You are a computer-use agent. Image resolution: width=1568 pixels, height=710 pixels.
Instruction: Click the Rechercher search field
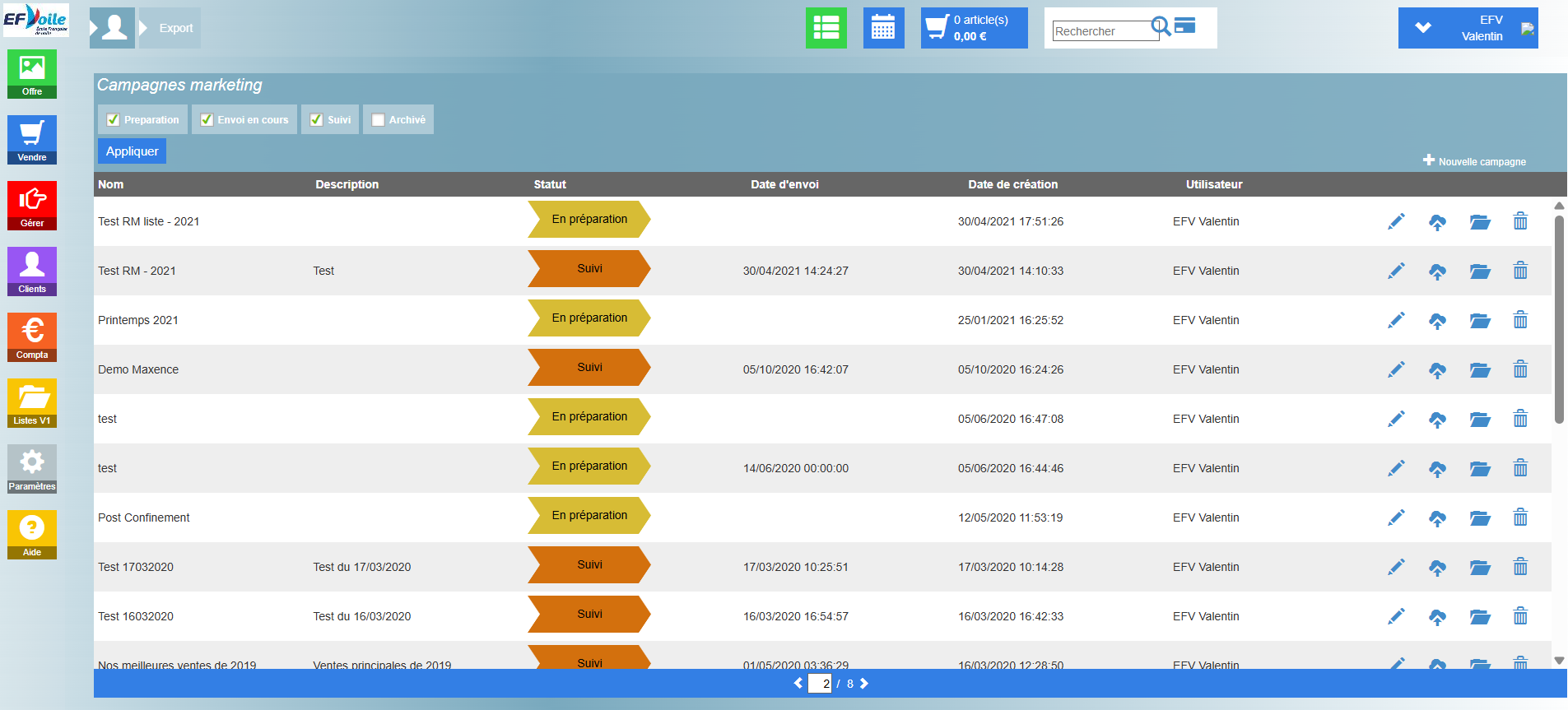(x=1103, y=31)
